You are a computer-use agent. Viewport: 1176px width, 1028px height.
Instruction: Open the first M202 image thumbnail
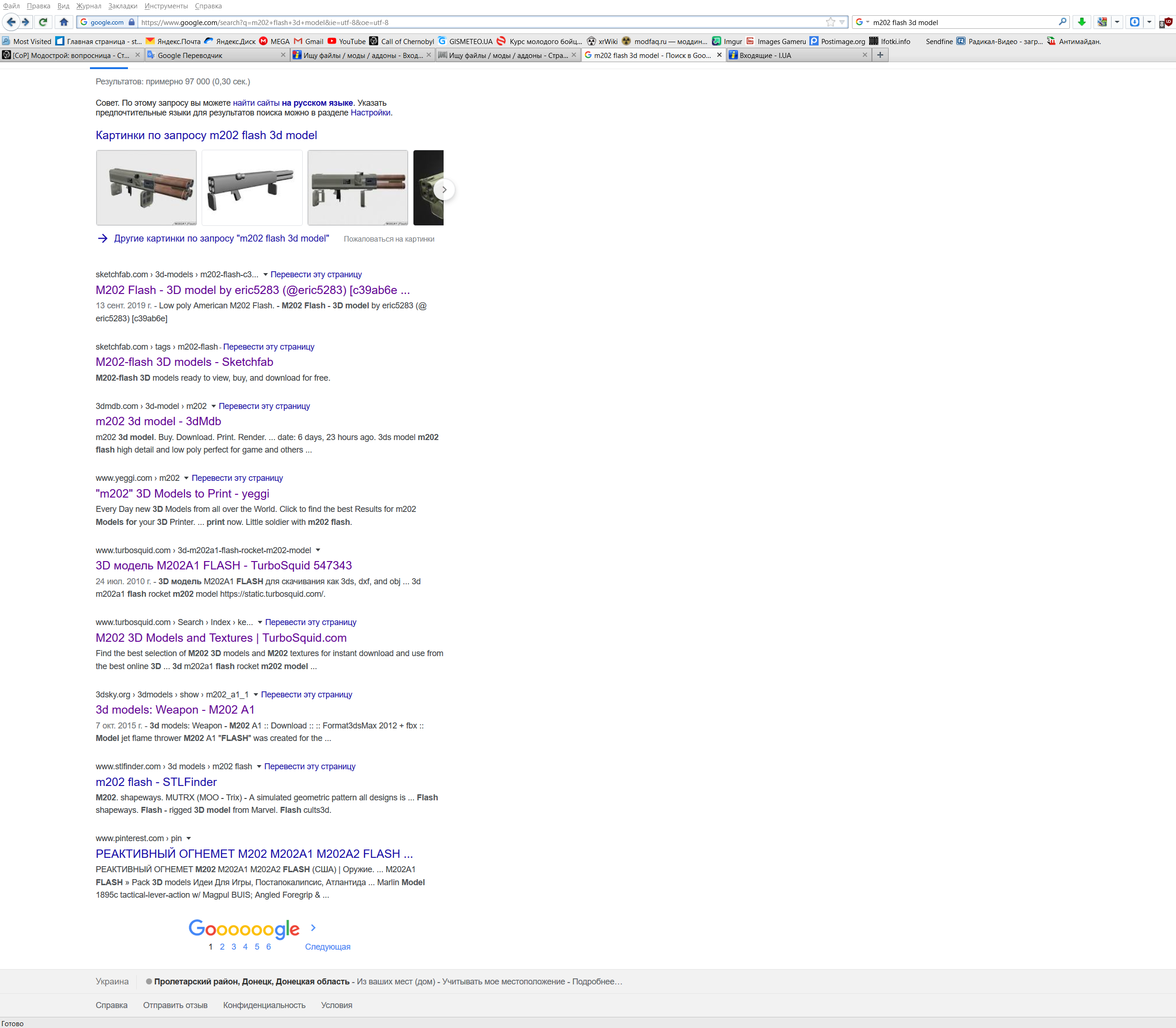coord(146,188)
